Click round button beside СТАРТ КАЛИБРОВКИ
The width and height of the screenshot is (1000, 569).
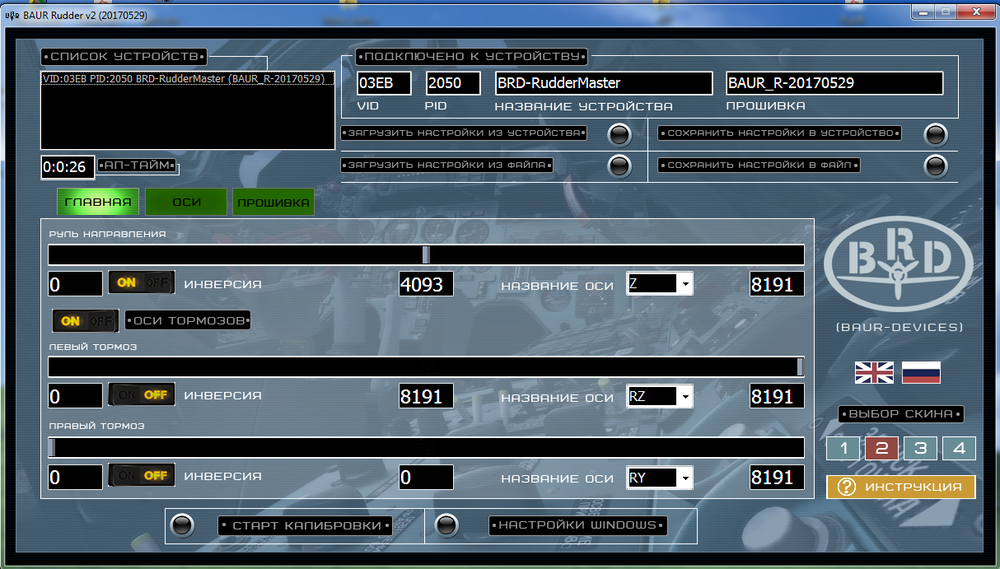pyautogui.click(x=182, y=525)
